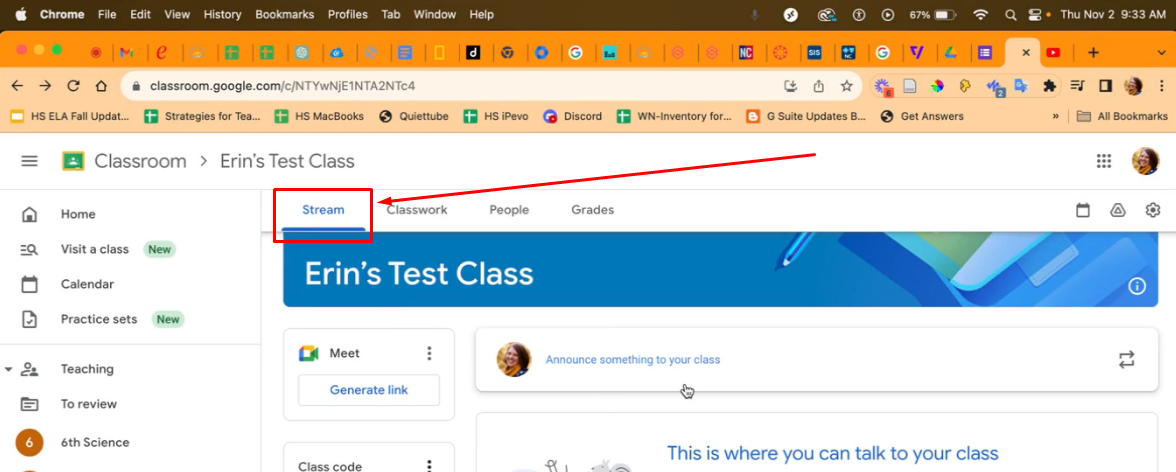Switch to the Classwork tab

coord(417,210)
